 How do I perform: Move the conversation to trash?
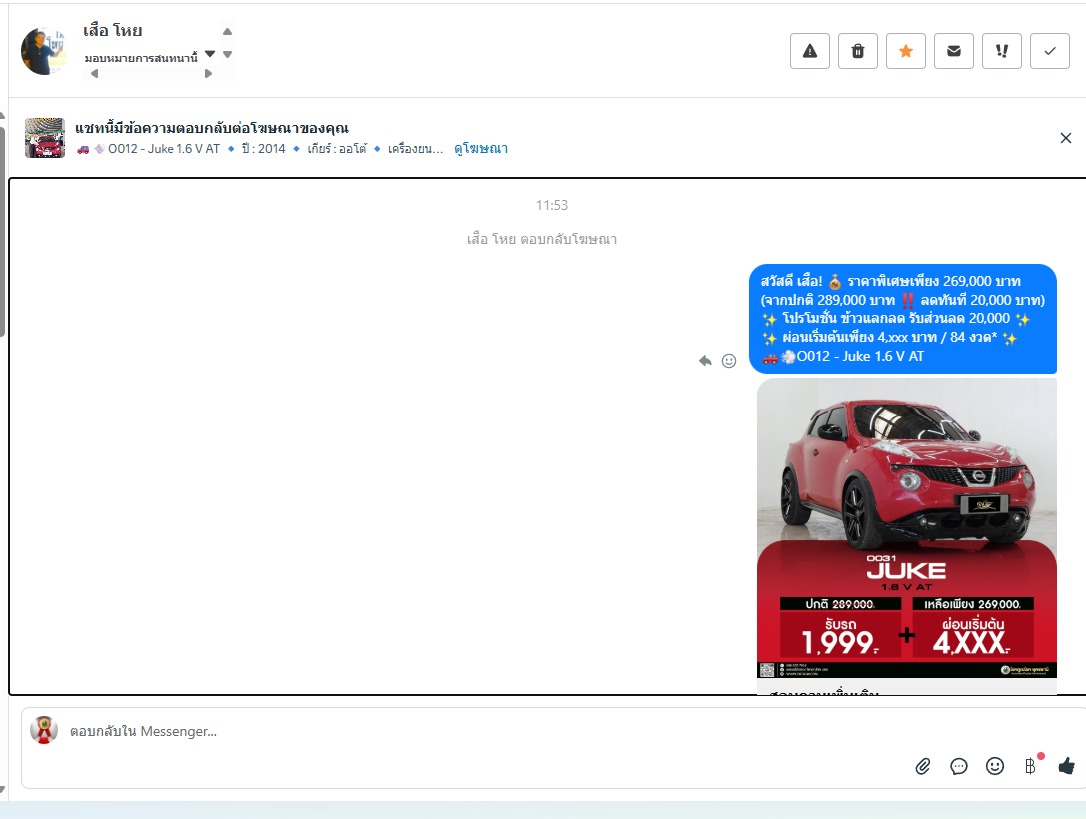857,51
